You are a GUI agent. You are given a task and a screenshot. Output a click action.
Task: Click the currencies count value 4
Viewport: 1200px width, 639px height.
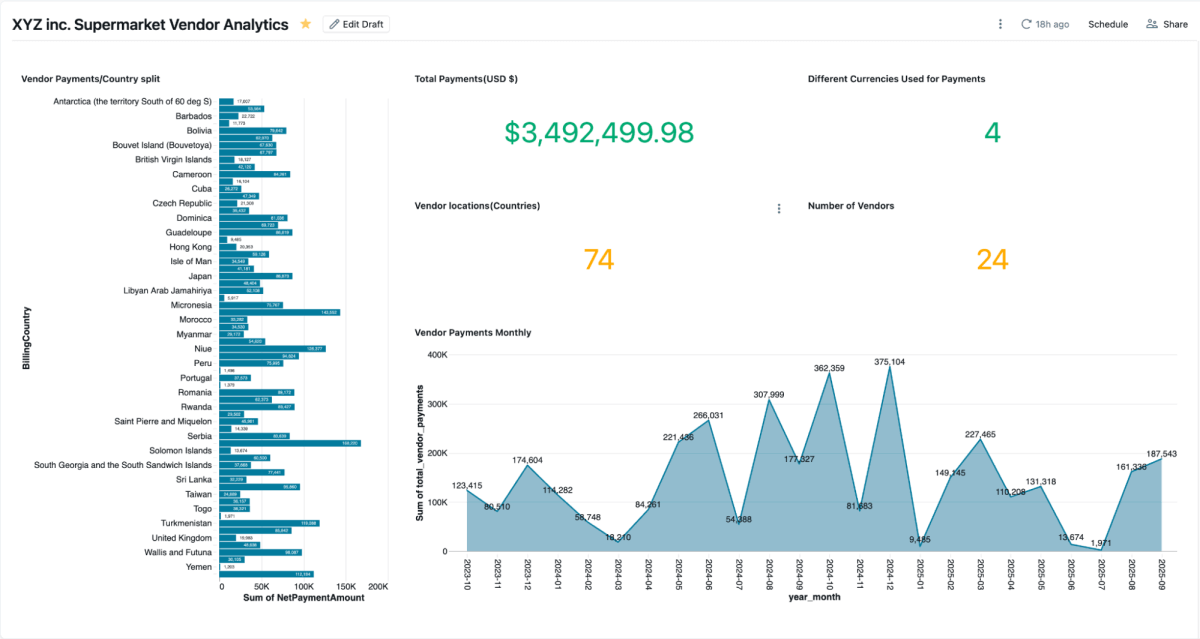click(991, 133)
